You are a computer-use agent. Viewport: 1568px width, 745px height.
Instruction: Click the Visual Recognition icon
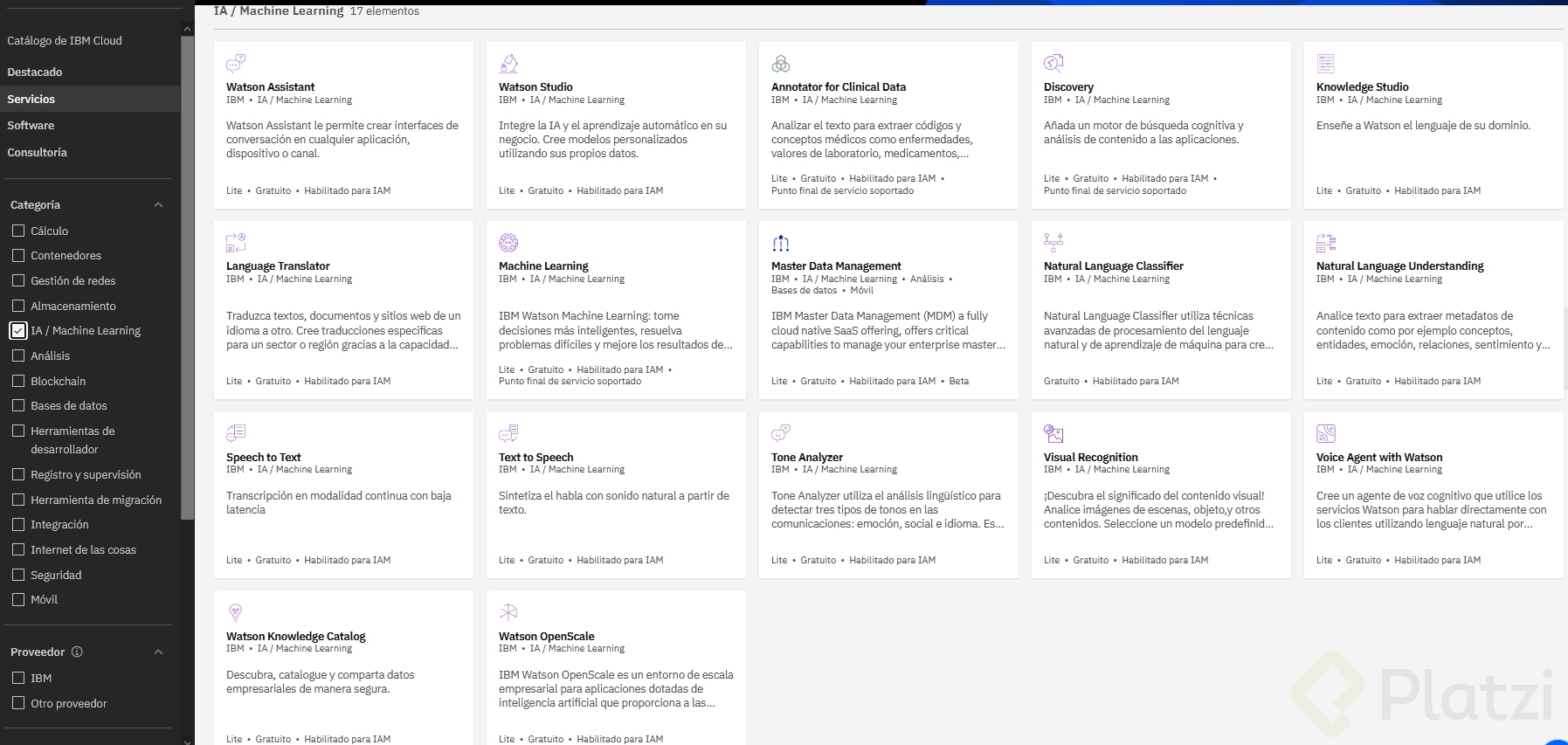[1053, 433]
